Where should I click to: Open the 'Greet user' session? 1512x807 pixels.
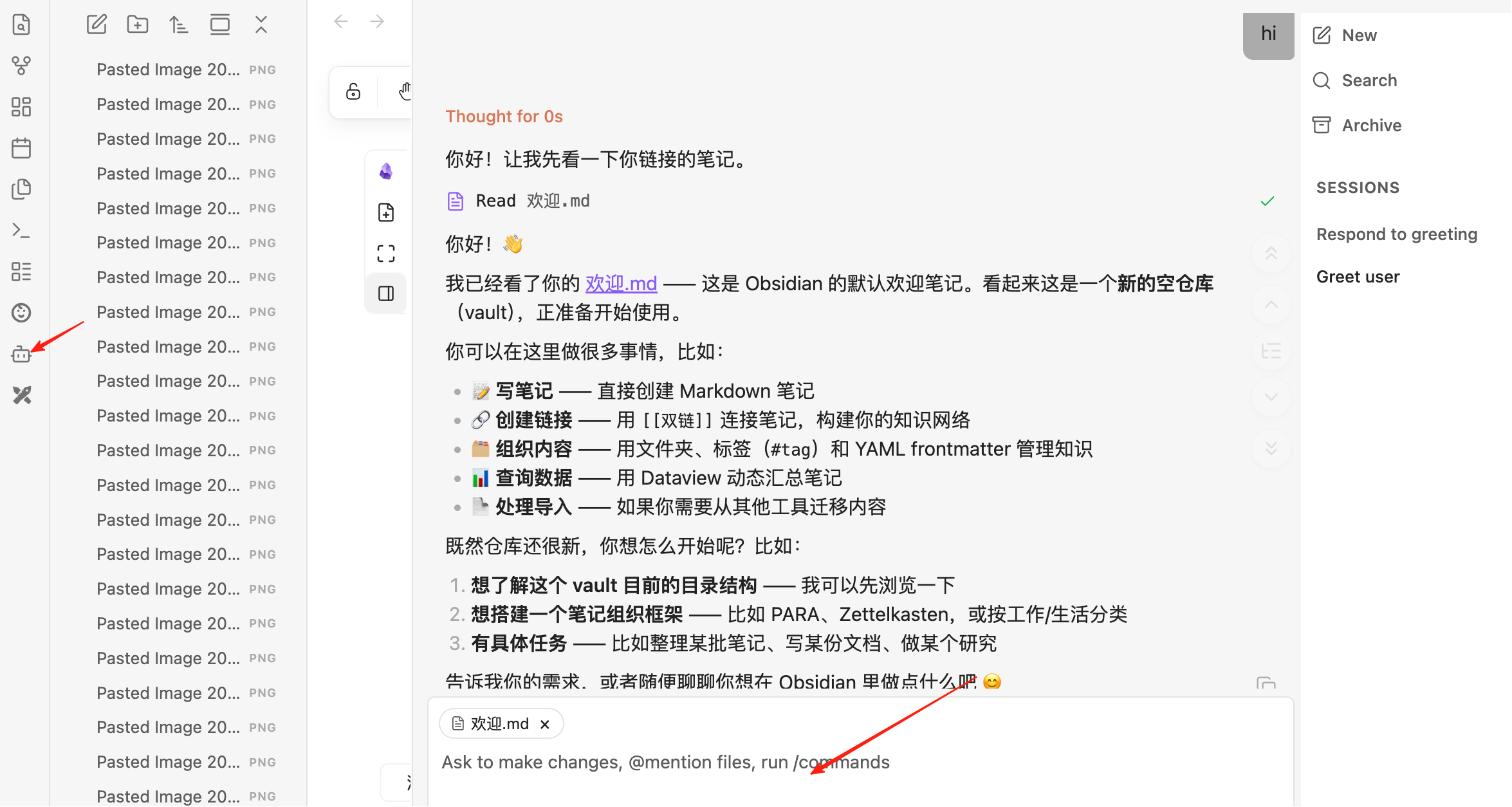(1358, 277)
